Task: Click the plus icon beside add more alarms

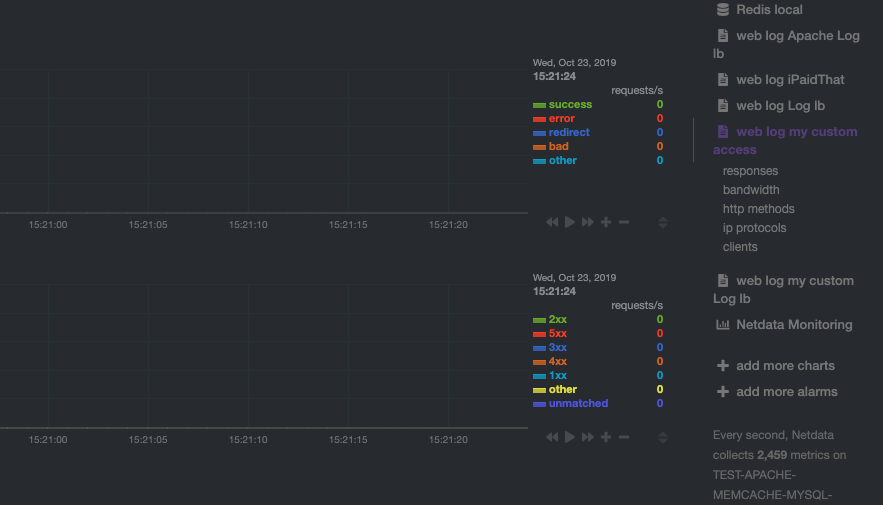Action: [x=723, y=391]
